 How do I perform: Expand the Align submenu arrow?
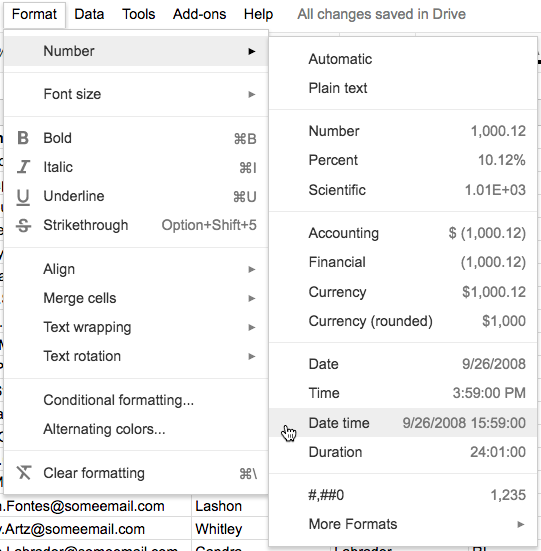252,269
